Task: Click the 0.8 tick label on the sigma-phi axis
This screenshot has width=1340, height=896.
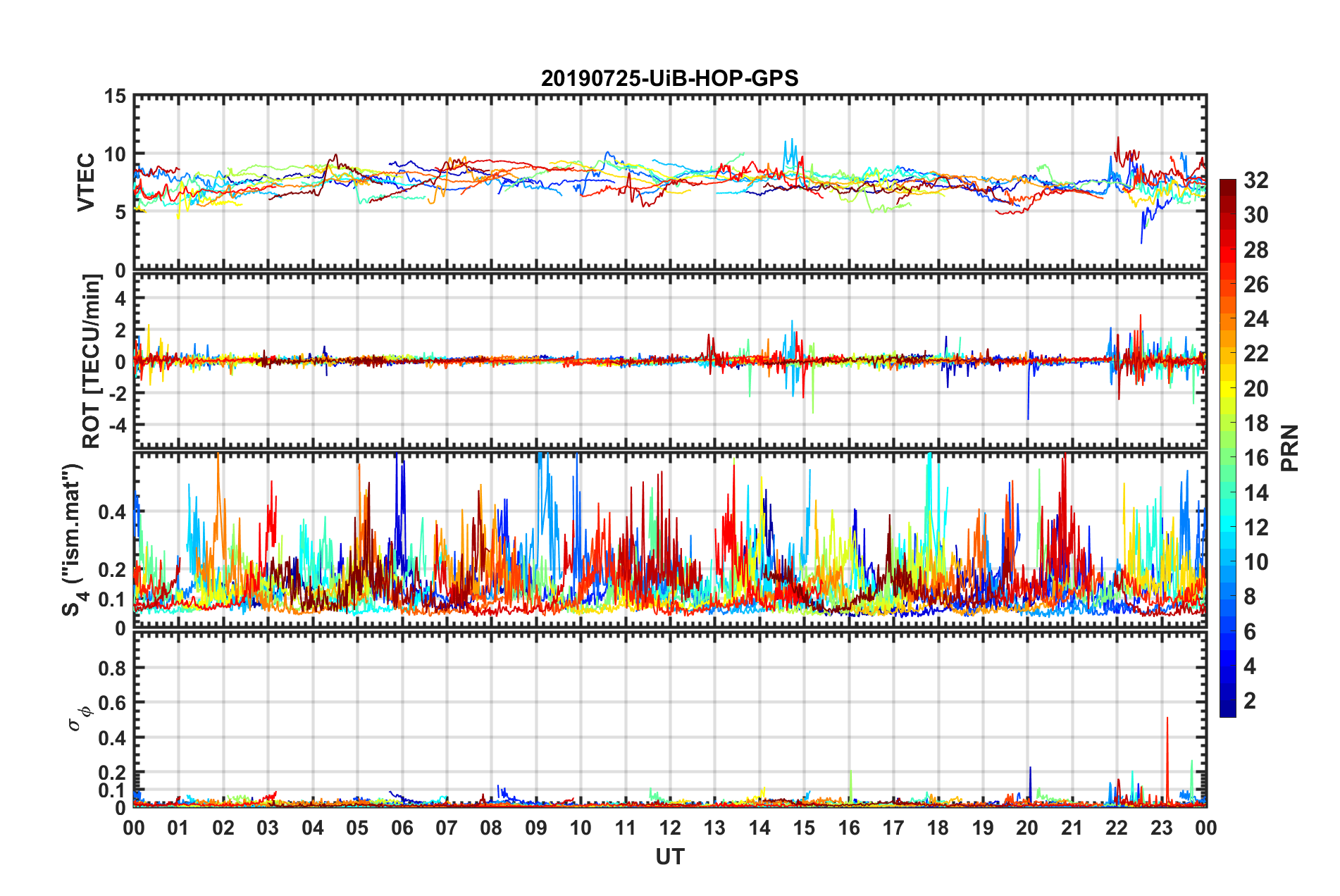Action: coord(113,668)
